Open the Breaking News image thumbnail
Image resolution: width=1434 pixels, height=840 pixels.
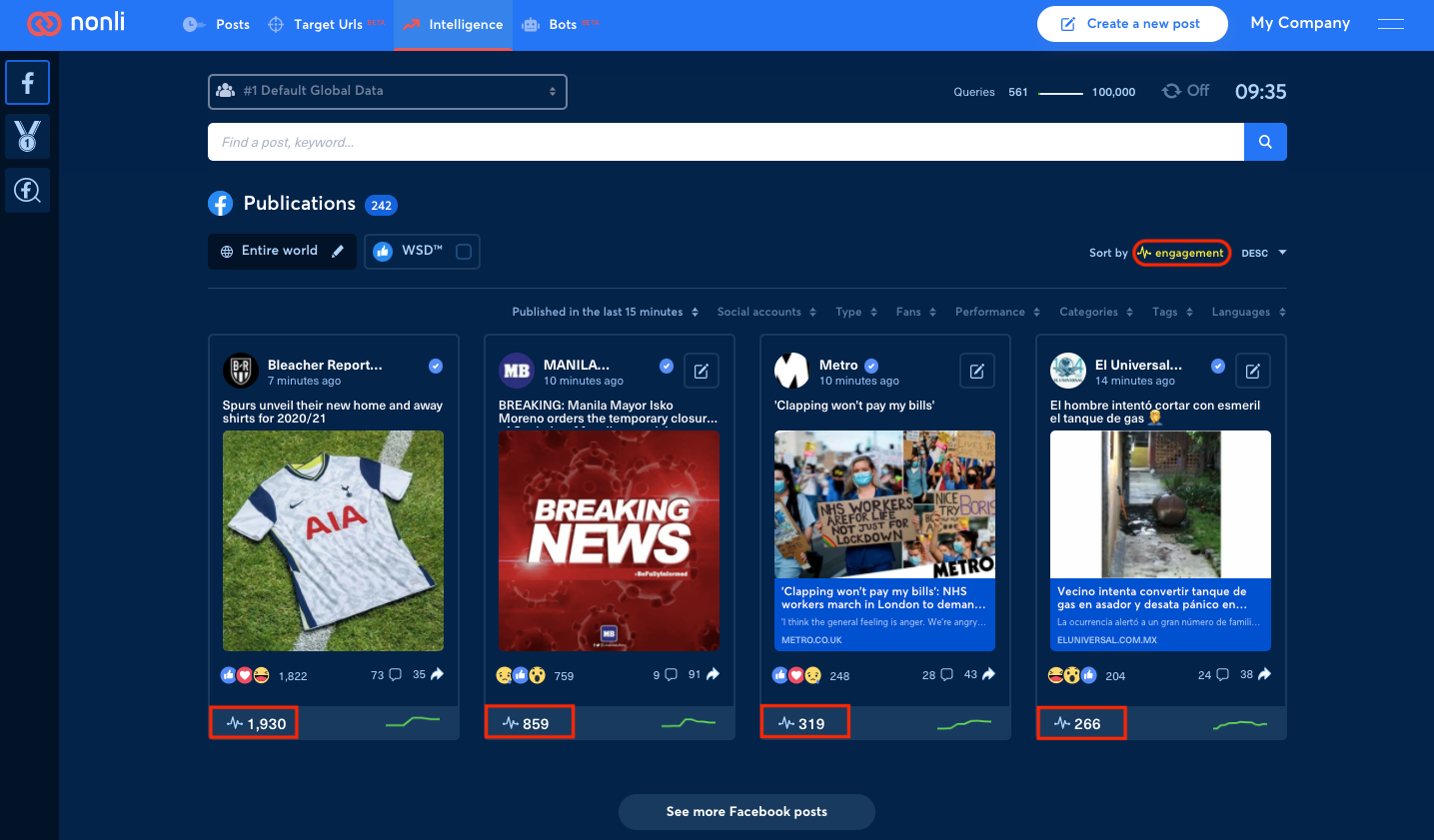click(x=609, y=541)
